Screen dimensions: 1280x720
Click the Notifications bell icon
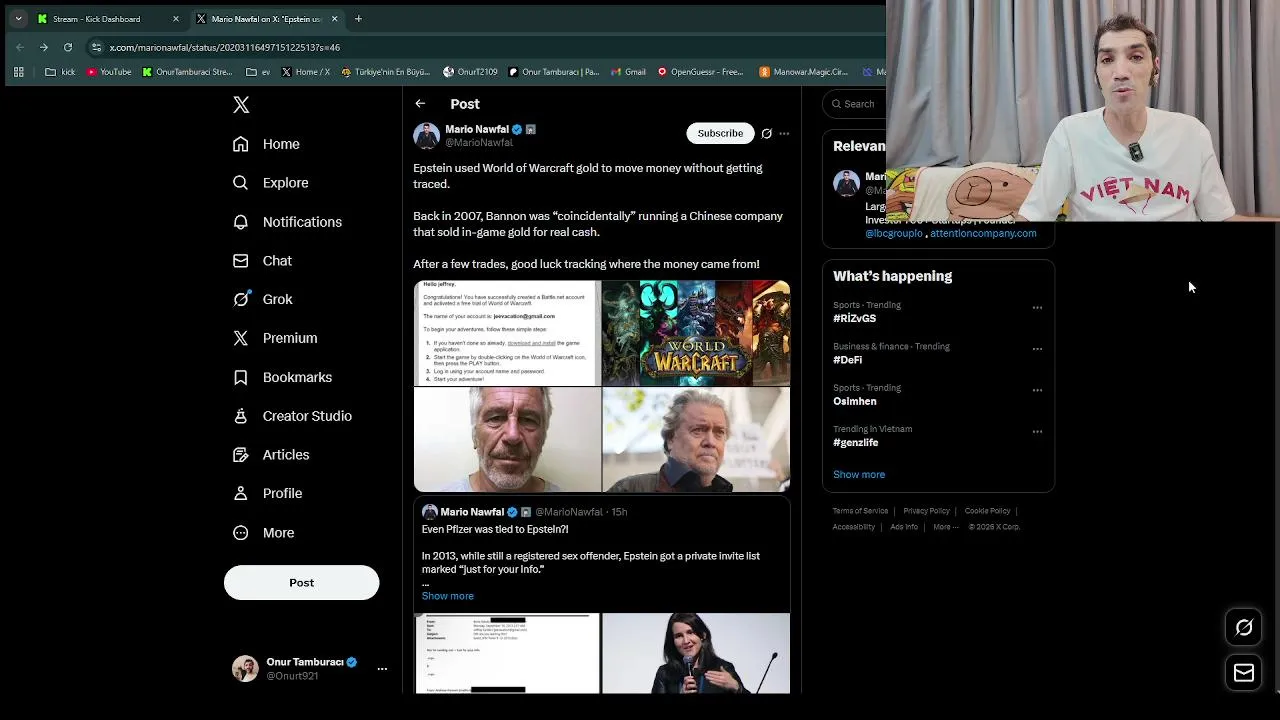point(240,222)
